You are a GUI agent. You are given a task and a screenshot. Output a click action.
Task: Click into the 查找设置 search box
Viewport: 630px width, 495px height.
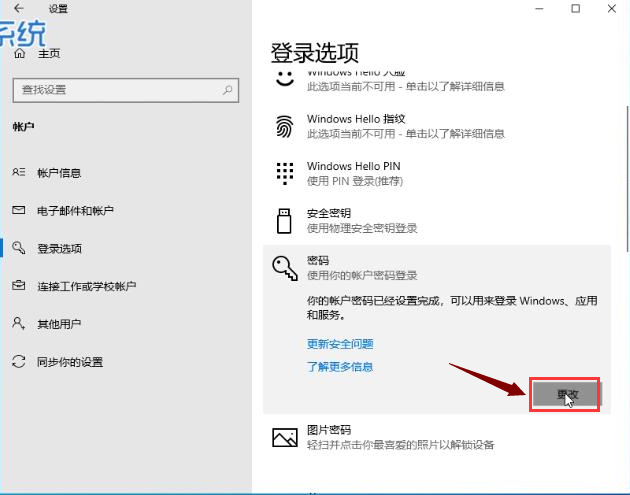115,90
